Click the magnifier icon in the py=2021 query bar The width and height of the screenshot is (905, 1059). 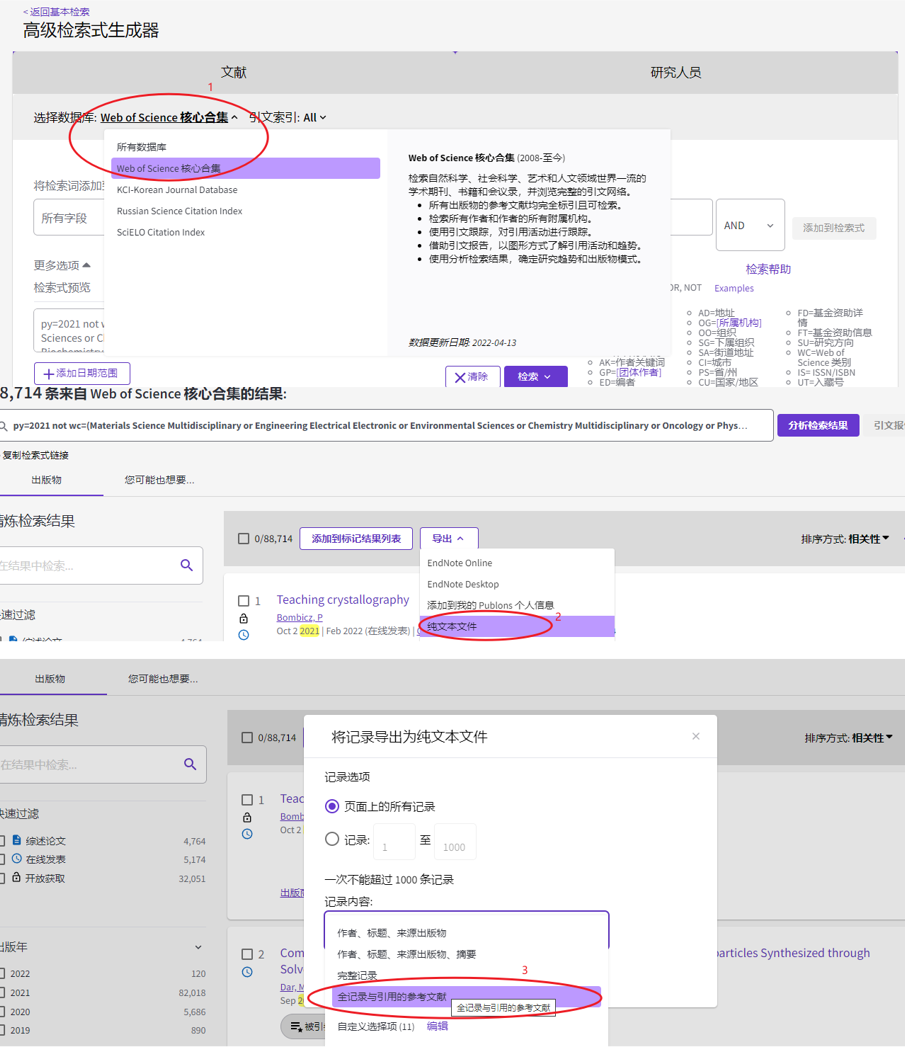coord(3,426)
